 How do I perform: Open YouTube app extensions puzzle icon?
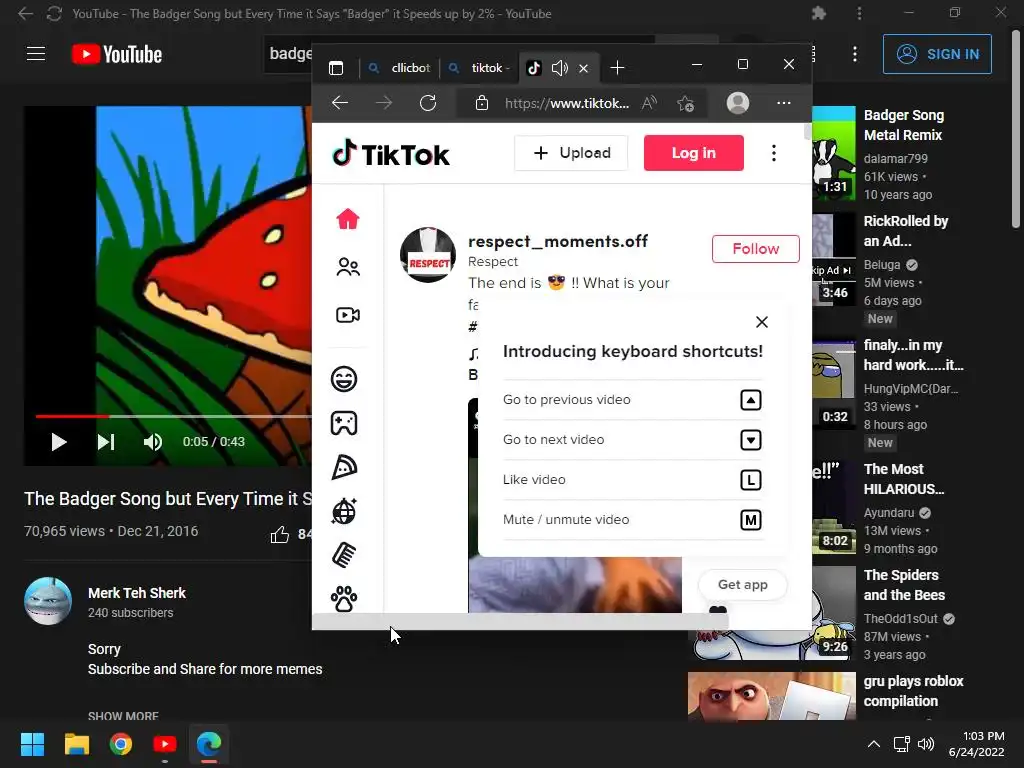(818, 13)
